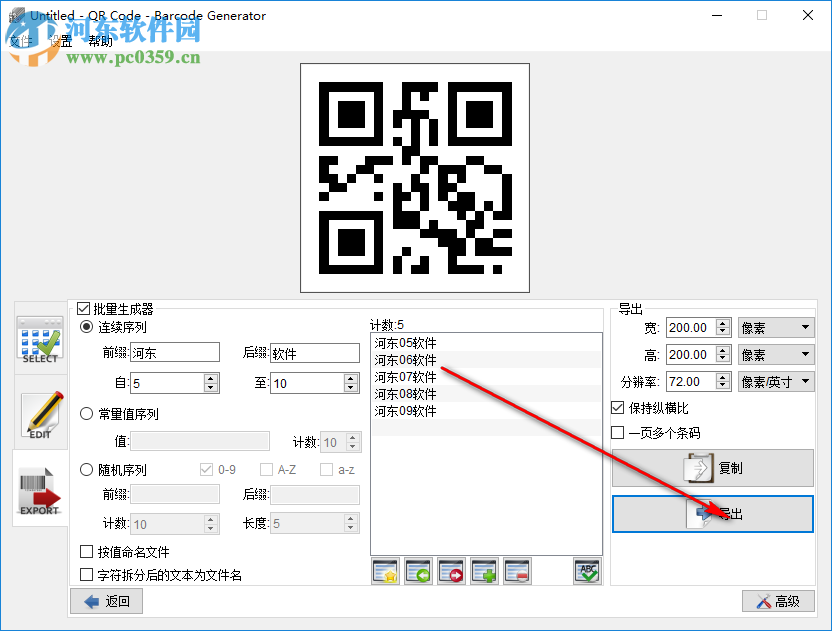Viewport: 832px width, 631px height.
Task: Select the 随机序列 radio button
Action: [x=87, y=470]
